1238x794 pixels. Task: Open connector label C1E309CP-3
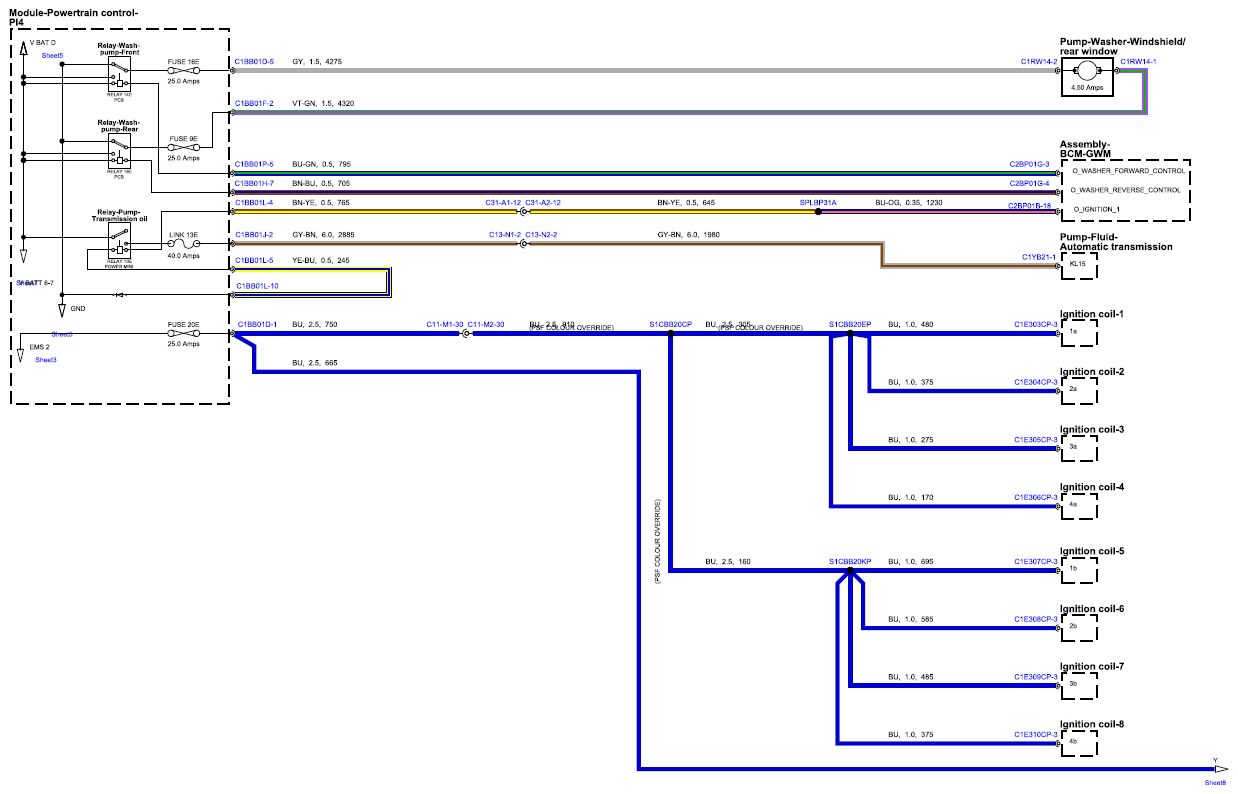(1036, 677)
